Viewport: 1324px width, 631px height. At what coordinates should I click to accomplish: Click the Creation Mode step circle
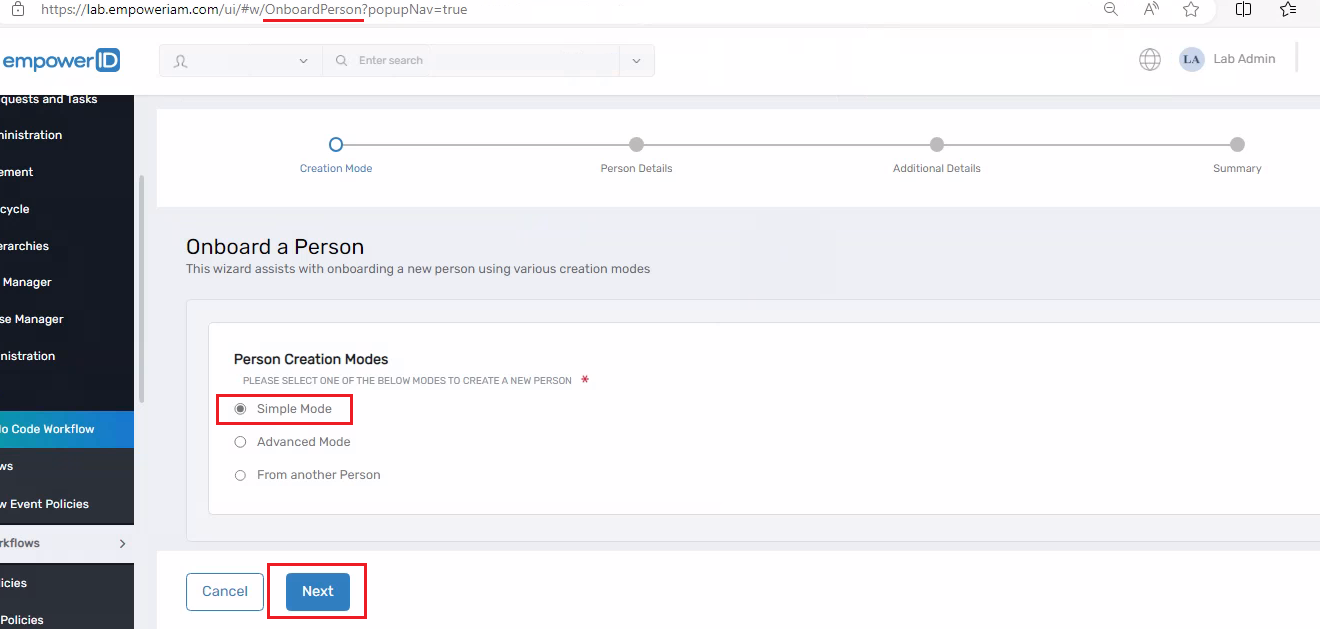tap(336, 145)
